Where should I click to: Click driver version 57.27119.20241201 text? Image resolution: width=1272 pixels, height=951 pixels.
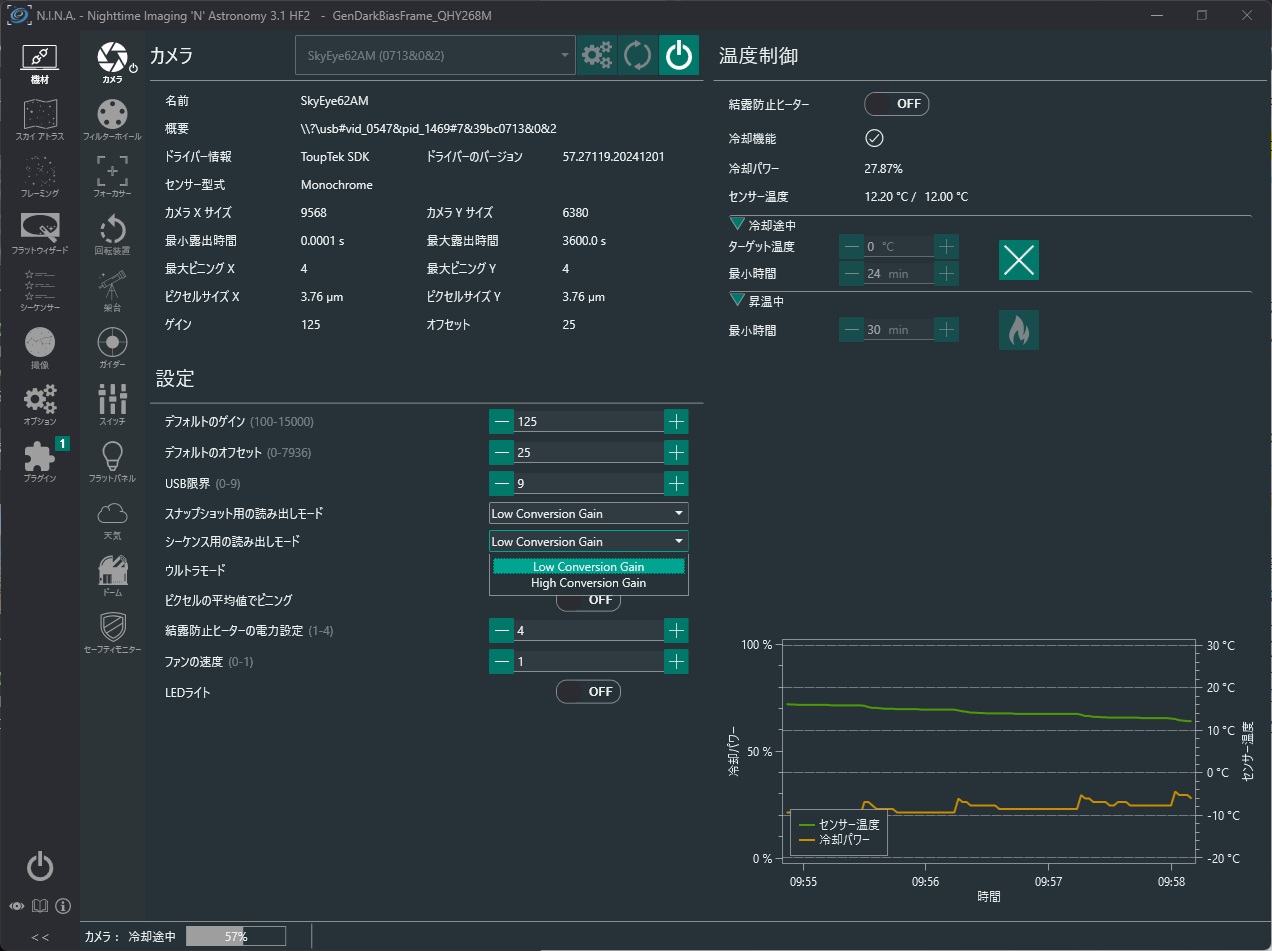coord(614,157)
